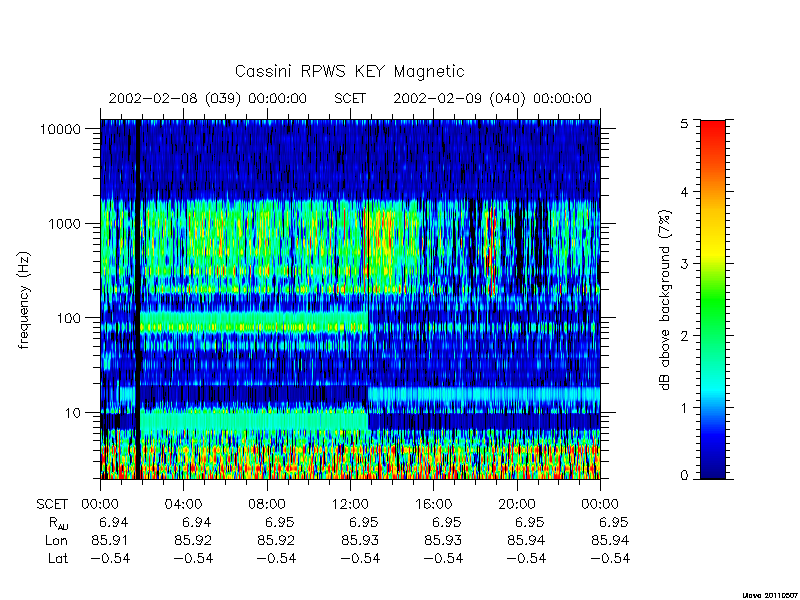Click the Lon value 85.93 under 12:00
The height and width of the screenshot is (600, 800).
(360, 540)
